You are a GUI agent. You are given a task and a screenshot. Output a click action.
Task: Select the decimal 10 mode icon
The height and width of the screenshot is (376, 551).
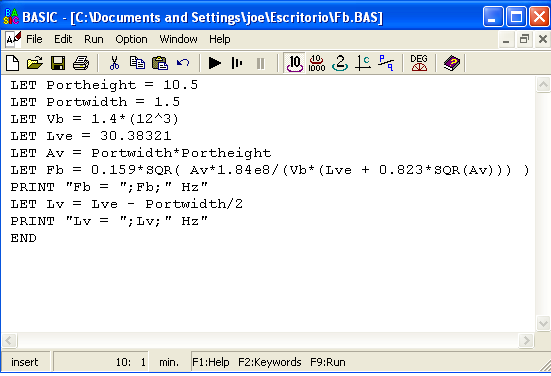pyautogui.click(x=294, y=63)
